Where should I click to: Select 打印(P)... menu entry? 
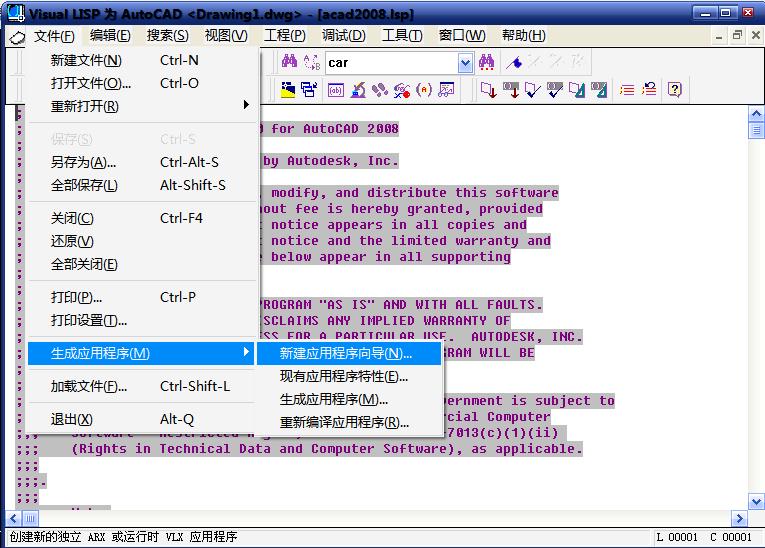pos(141,297)
